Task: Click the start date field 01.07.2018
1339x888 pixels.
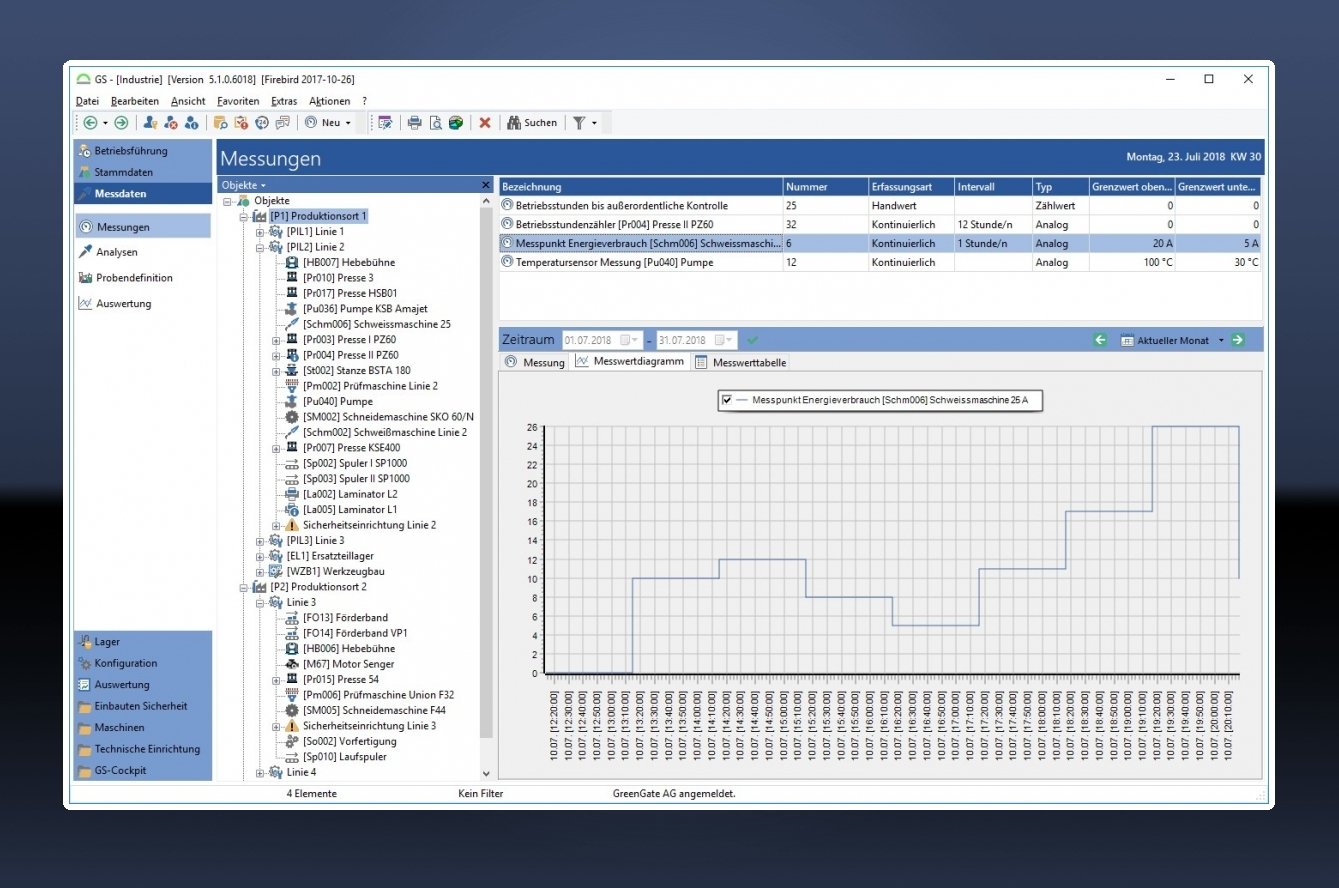Action: pyautogui.click(x=590, y=340)
